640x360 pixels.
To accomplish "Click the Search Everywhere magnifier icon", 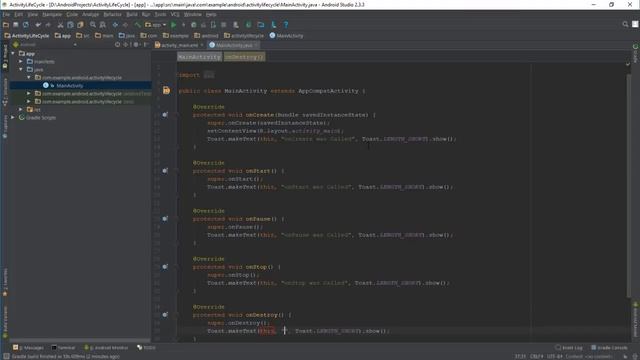I will (625, 24).
